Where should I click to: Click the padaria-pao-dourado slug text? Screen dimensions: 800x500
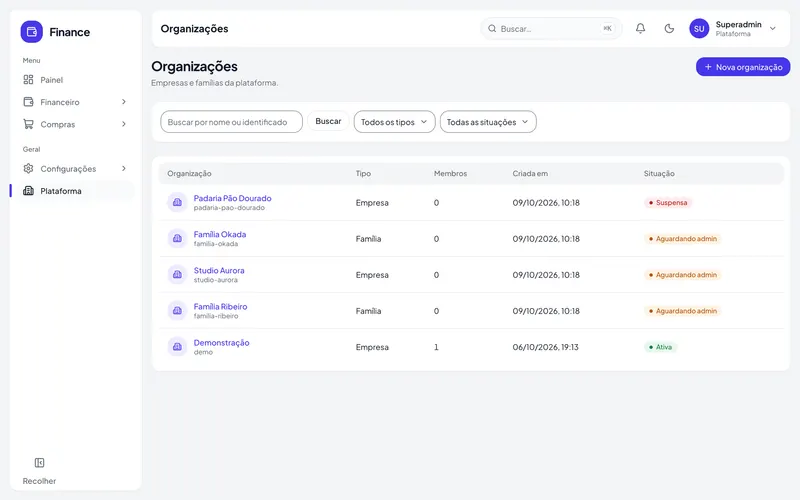pos(229,208)
